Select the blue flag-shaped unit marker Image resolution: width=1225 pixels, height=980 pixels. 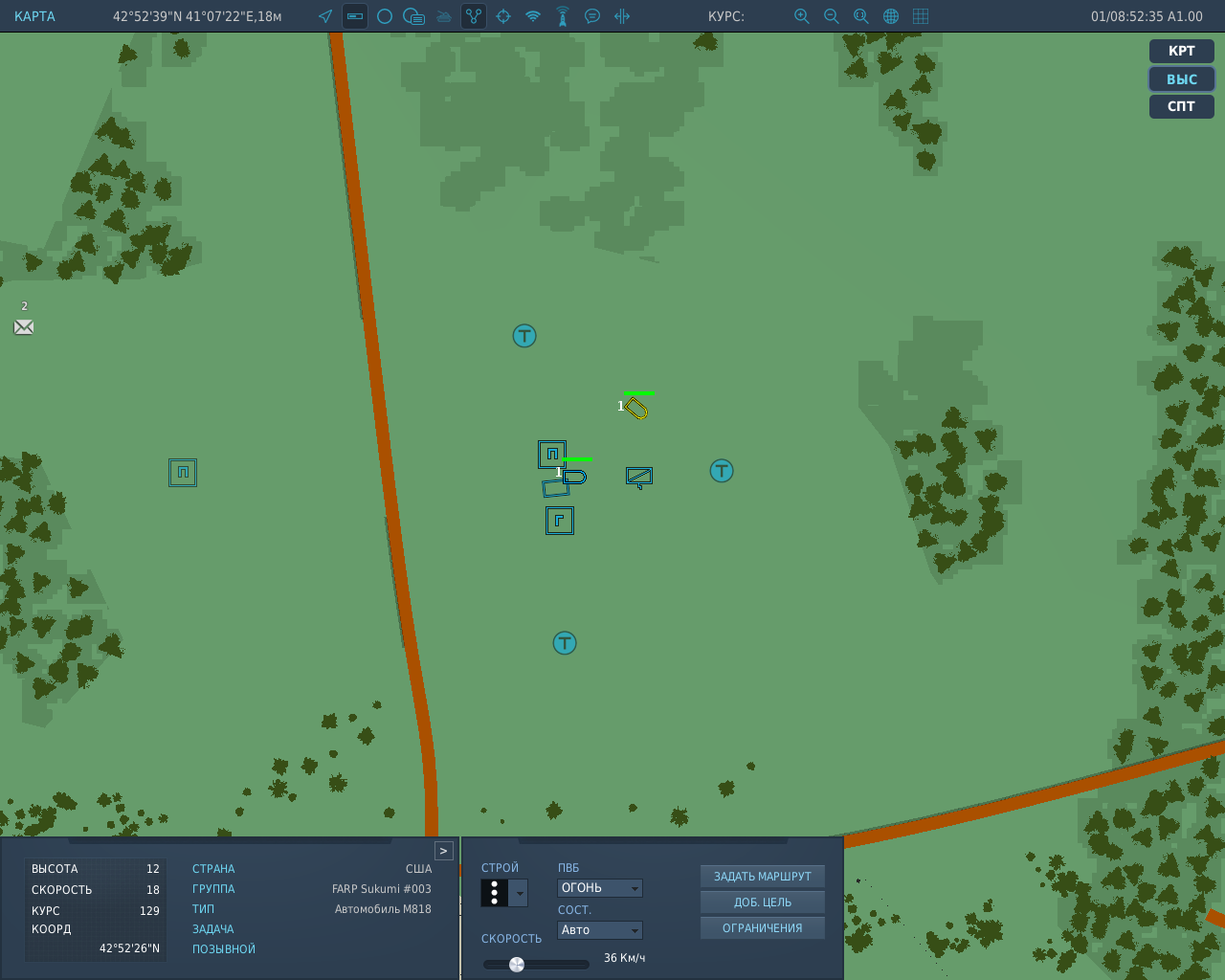click(639, 477)
